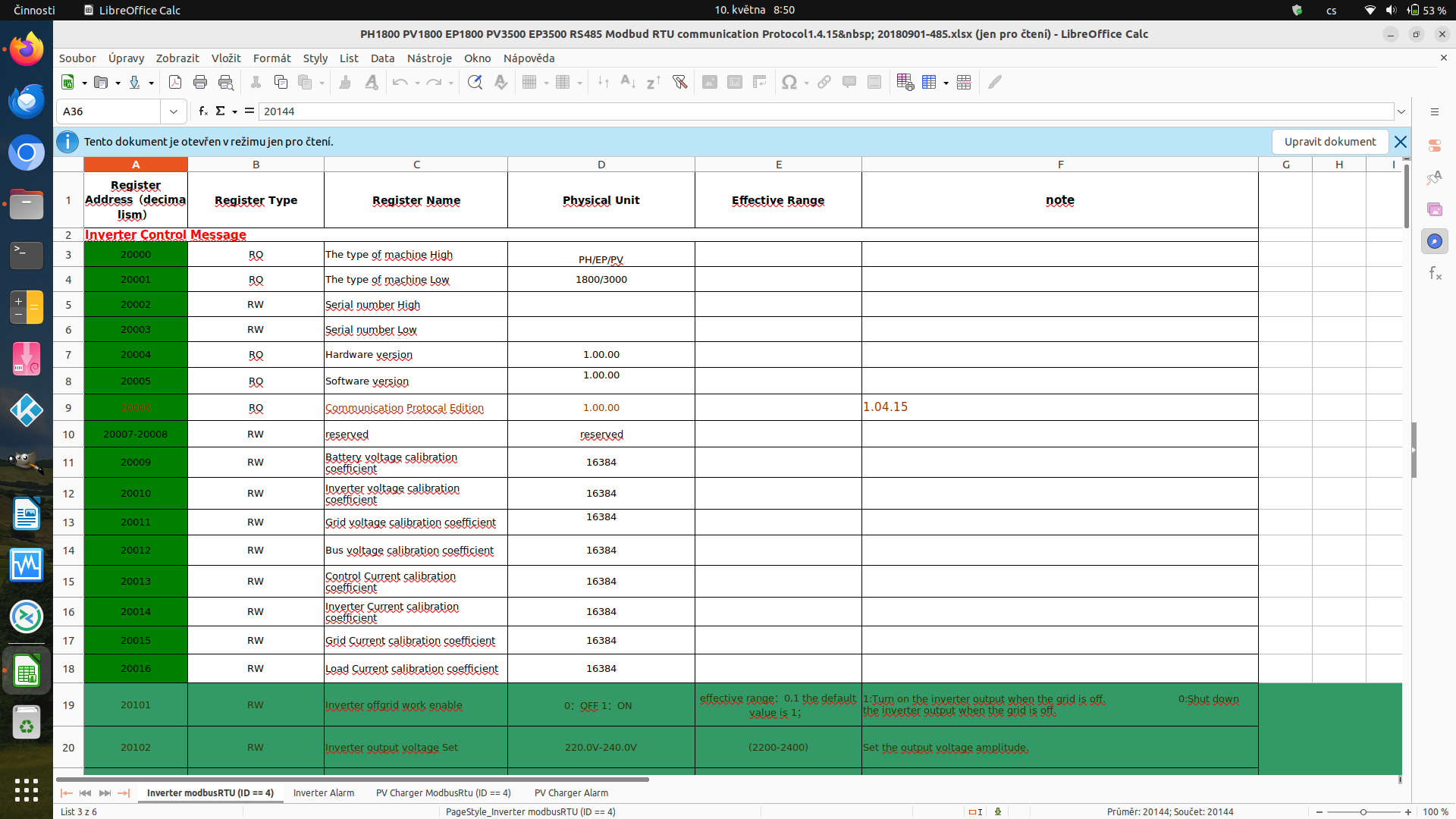Toggle selection mode in status bar
1456x819 pixels.
[x=975, y=811]
